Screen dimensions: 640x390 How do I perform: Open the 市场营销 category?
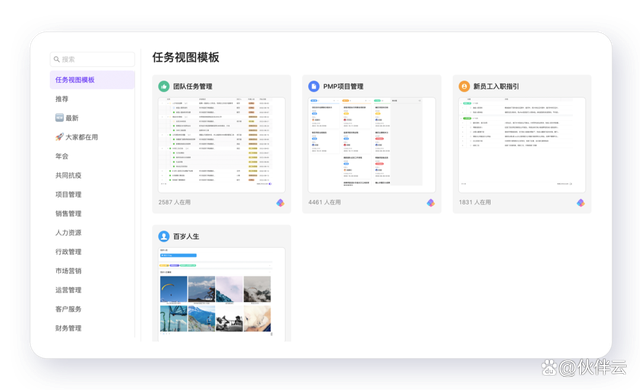click(x=68, y=270)
